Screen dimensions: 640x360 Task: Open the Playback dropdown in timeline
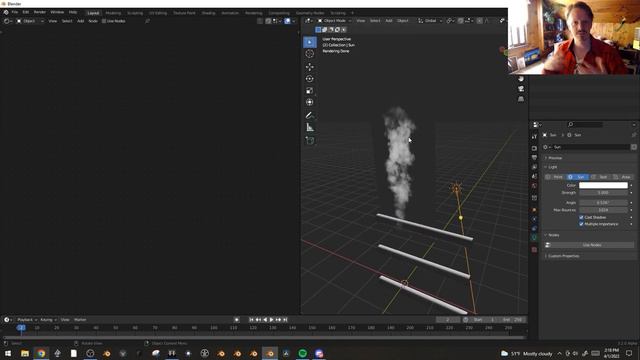[27, 320]
